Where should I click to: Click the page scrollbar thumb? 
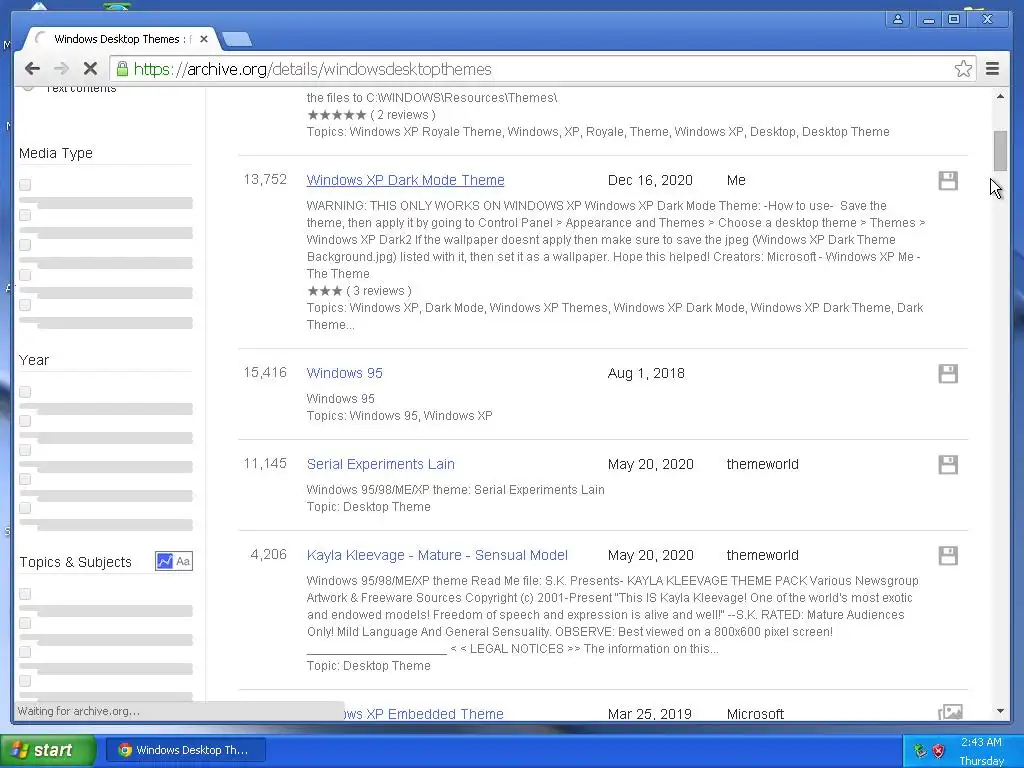click(x=1000, y=150)
